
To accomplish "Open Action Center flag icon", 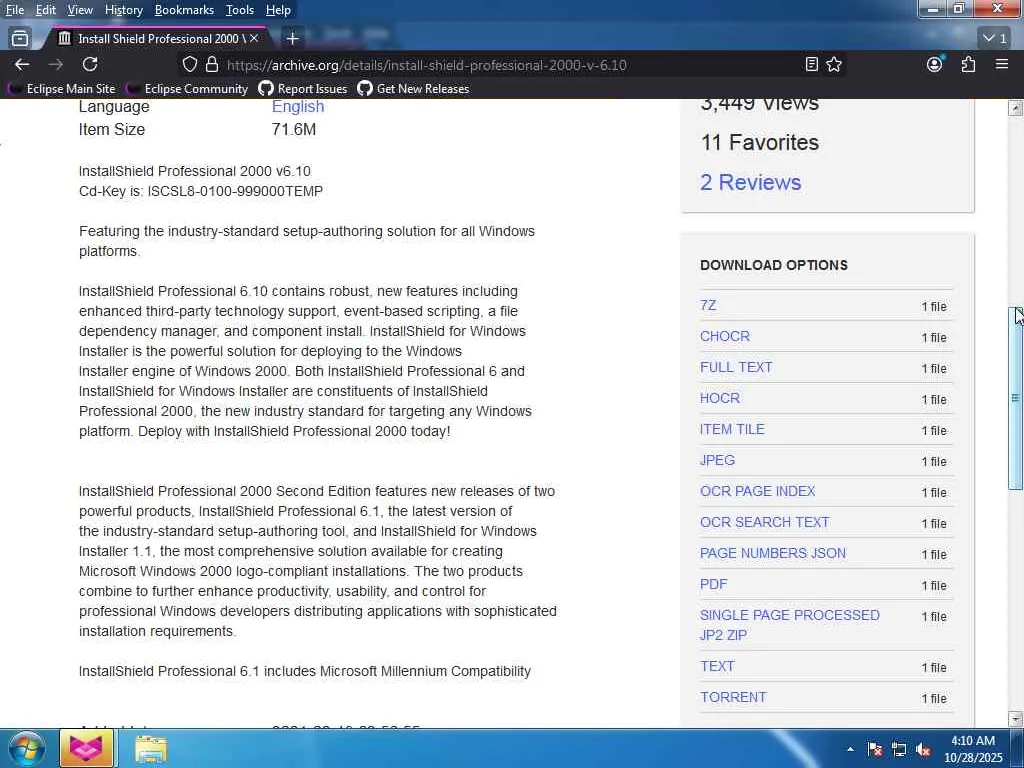I will 875,750.
